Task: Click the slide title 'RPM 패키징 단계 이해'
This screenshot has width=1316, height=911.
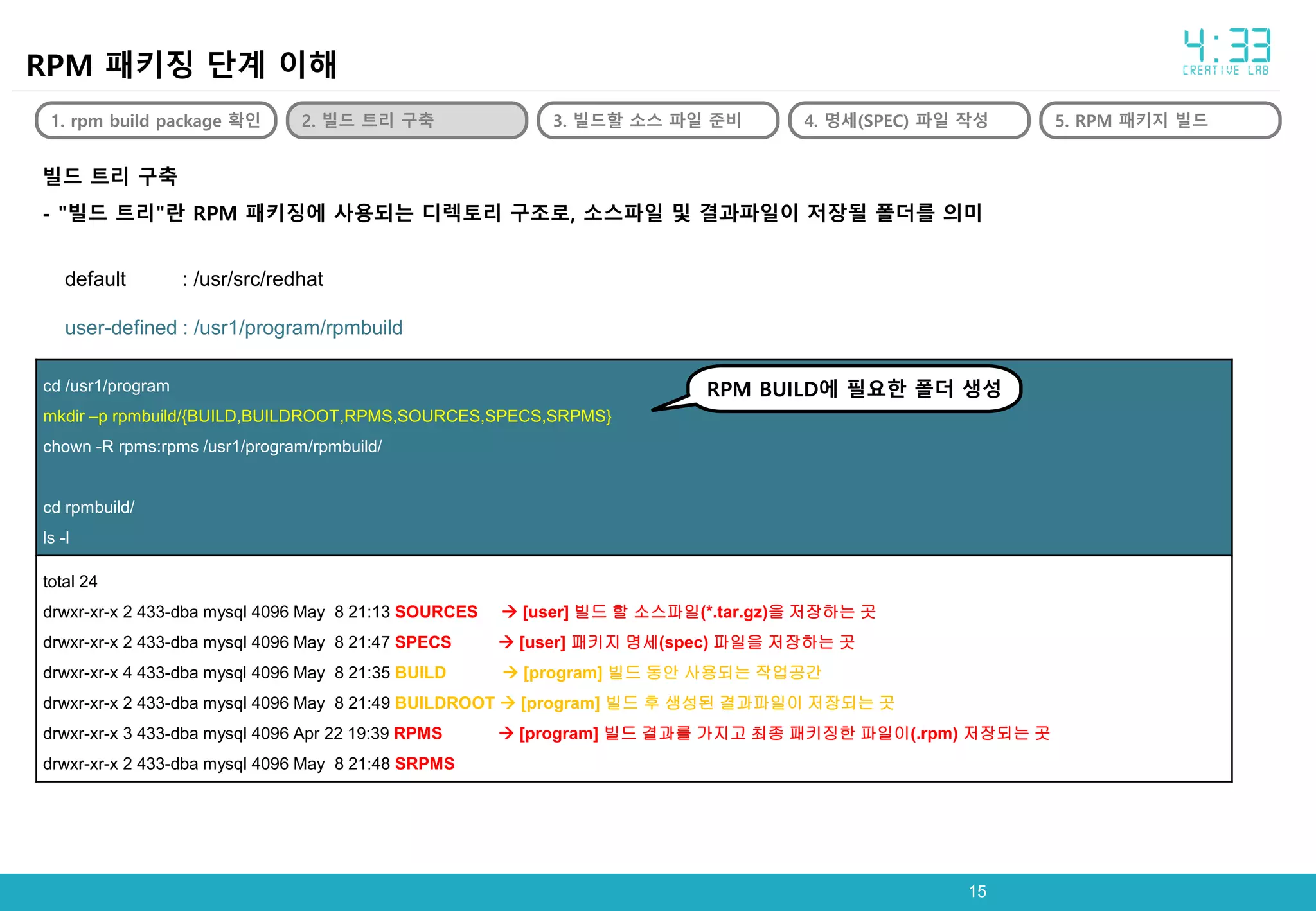Action: tap(181, 65)
